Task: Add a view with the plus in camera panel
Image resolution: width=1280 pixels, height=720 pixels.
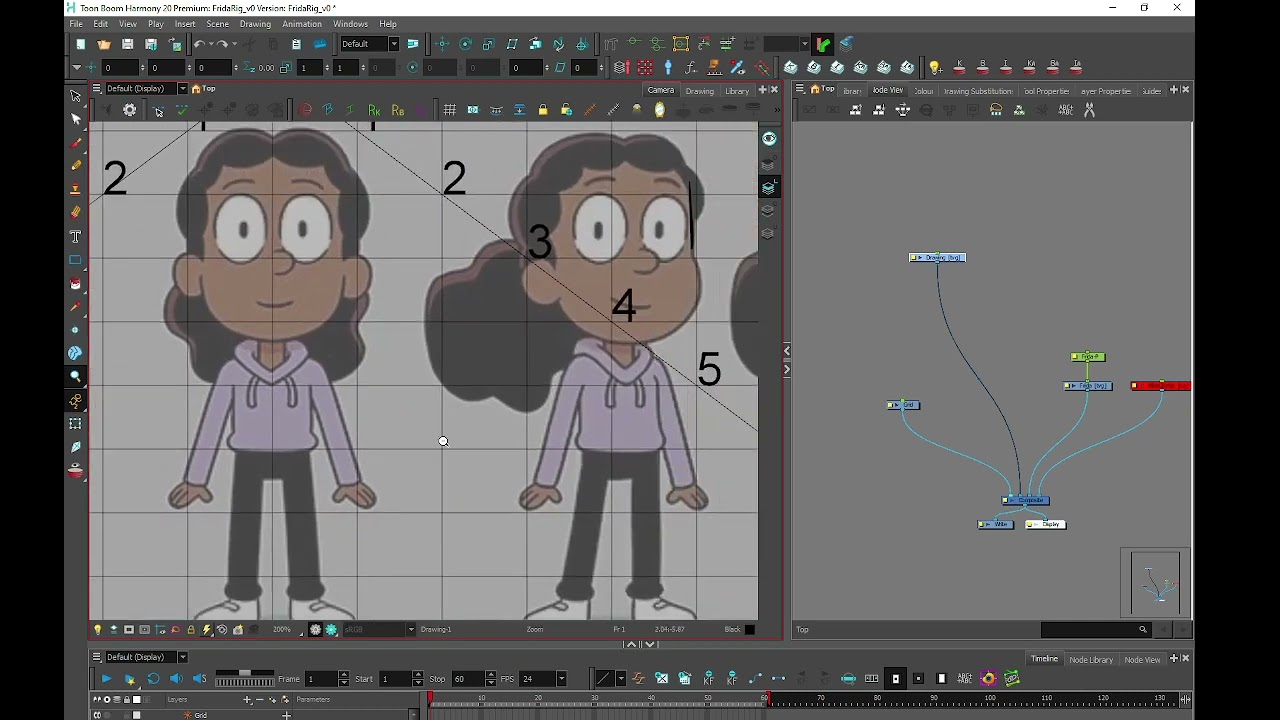Action: pyautogui.click(x=763, y=89)
